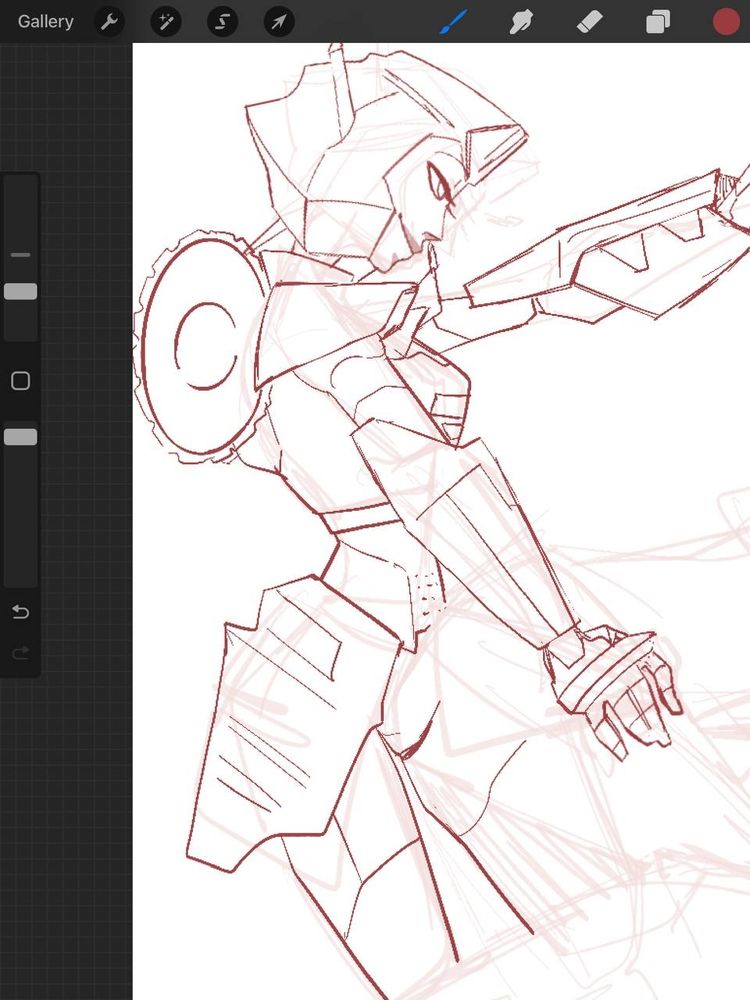Open the Layers panel
Viewport: 750px width, 1000px height.
[658, 22]
